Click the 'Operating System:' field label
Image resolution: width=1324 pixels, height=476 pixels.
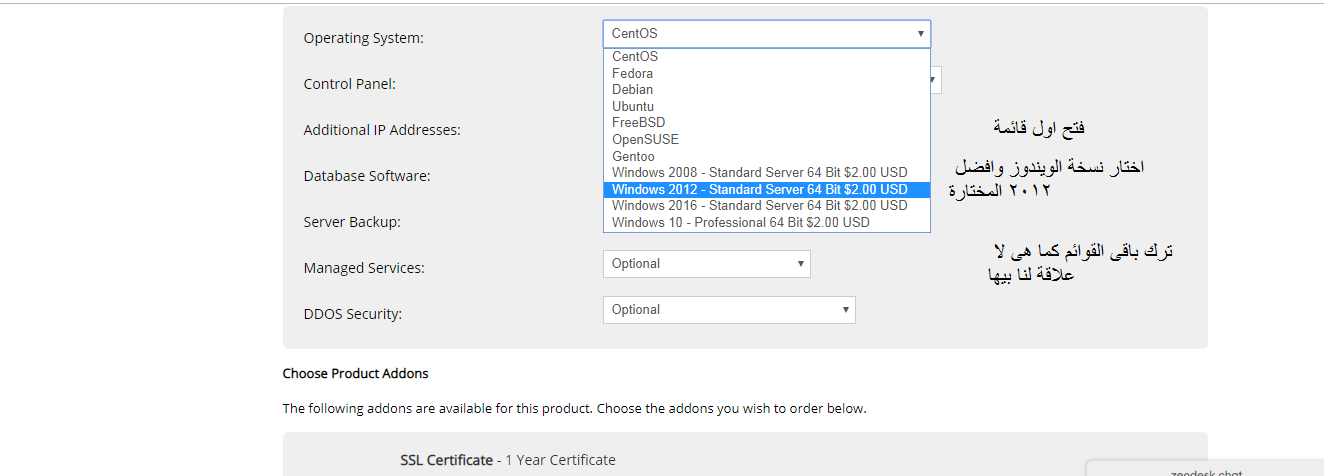click(364, 38)
